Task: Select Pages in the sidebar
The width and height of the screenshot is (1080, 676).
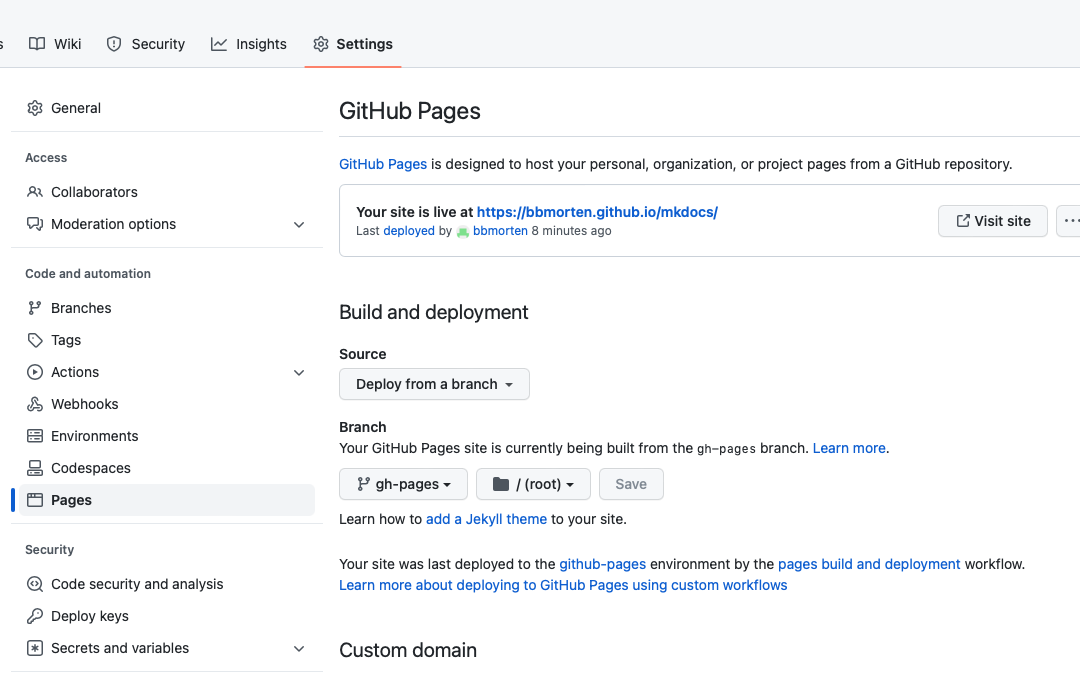Action: 167,500
